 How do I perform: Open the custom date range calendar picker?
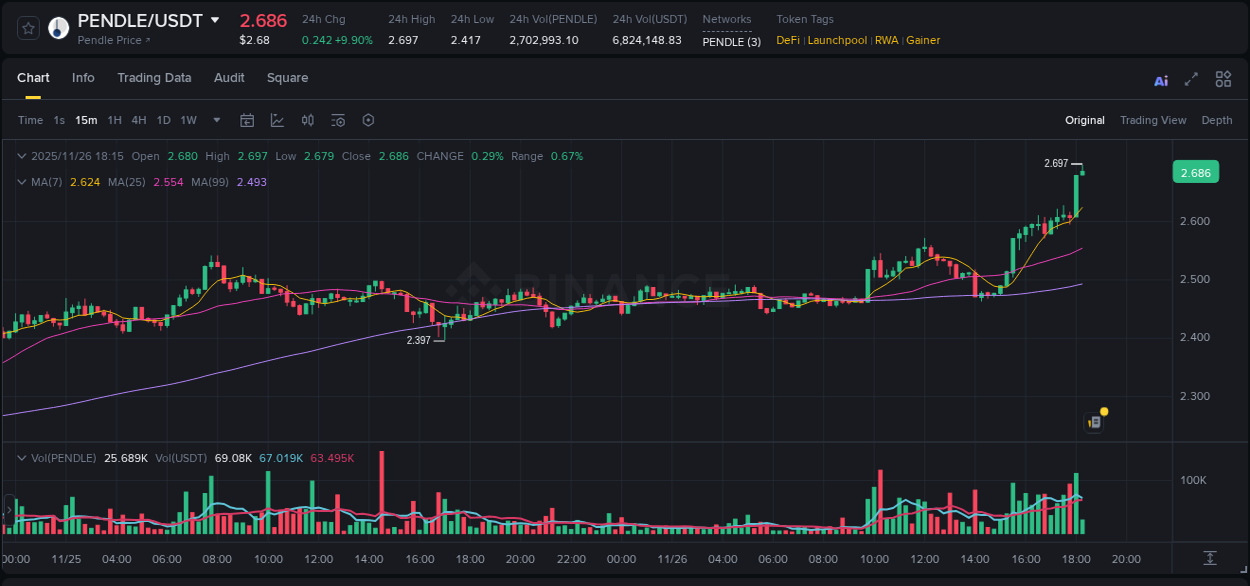click(247, 119)
